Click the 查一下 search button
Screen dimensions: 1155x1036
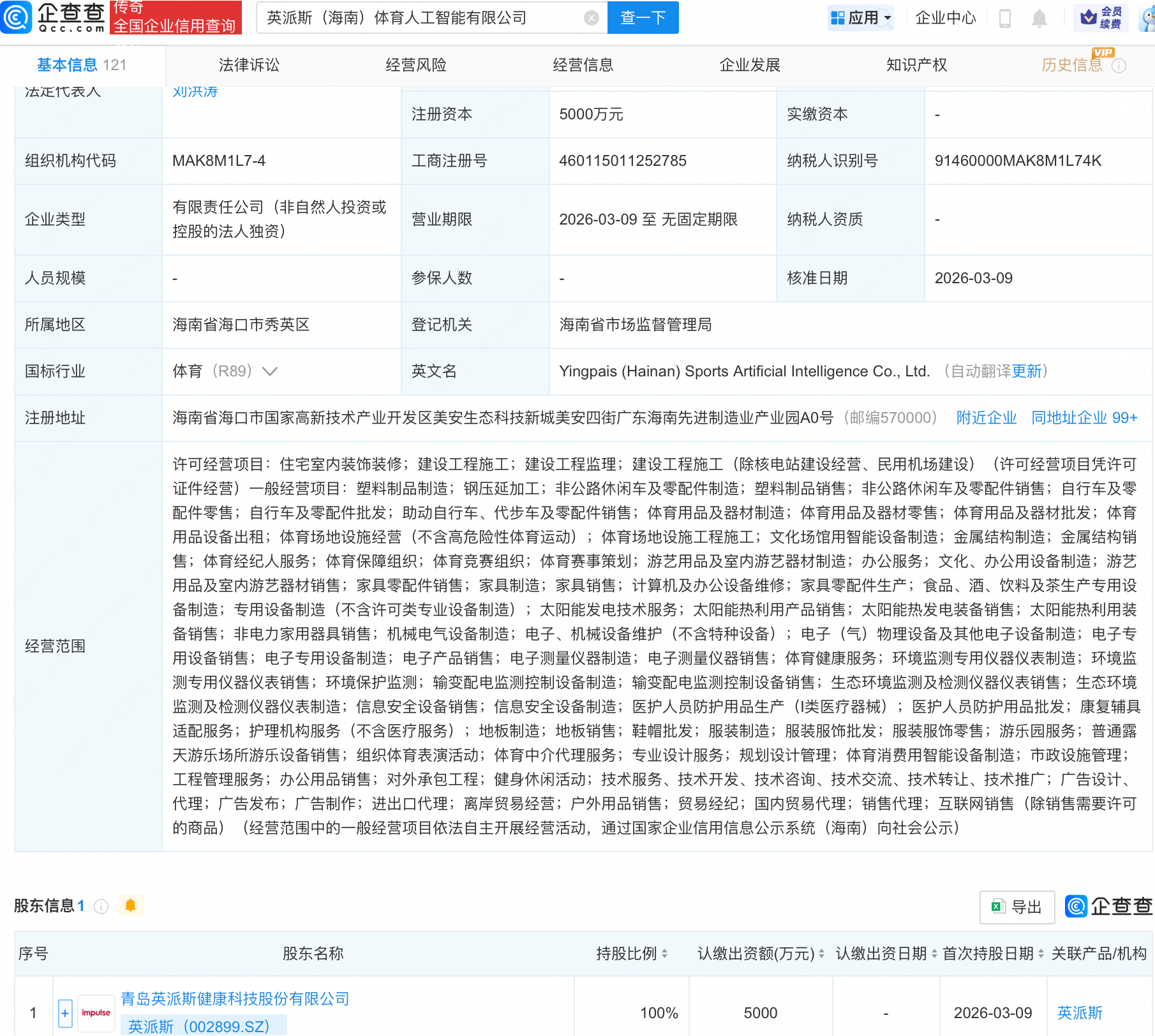point(643,17)
